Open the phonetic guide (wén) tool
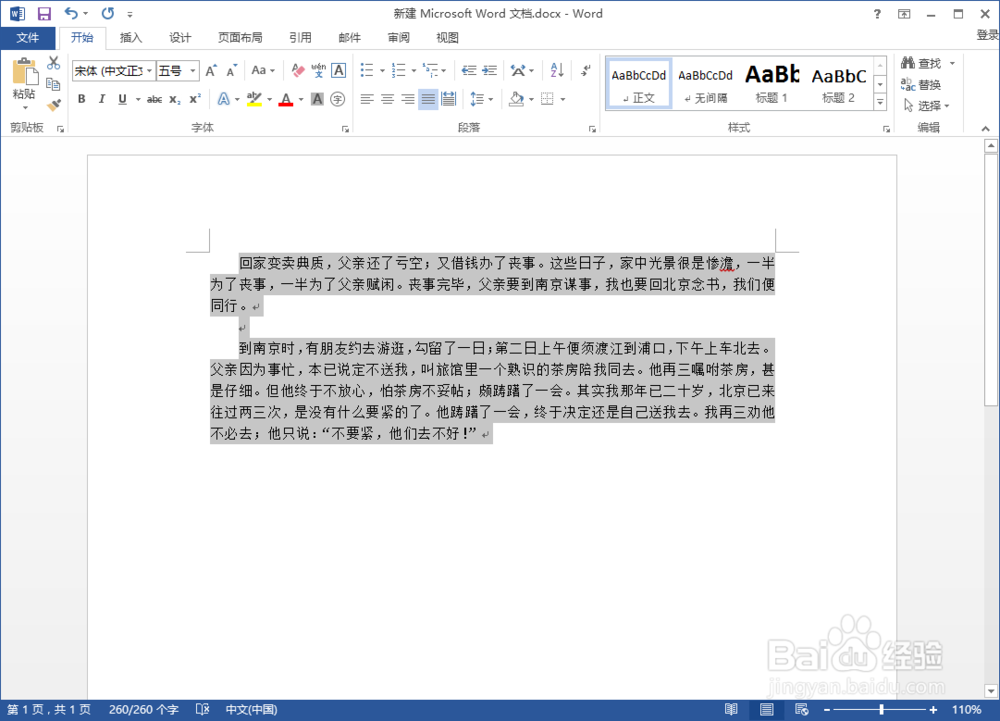 (x=318, y=71)
